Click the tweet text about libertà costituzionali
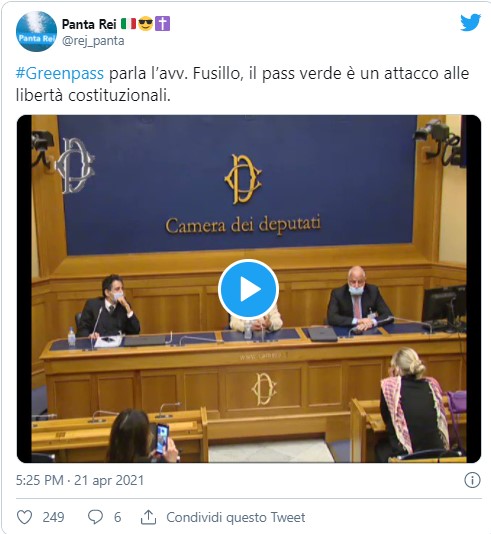 click(242, 84)
